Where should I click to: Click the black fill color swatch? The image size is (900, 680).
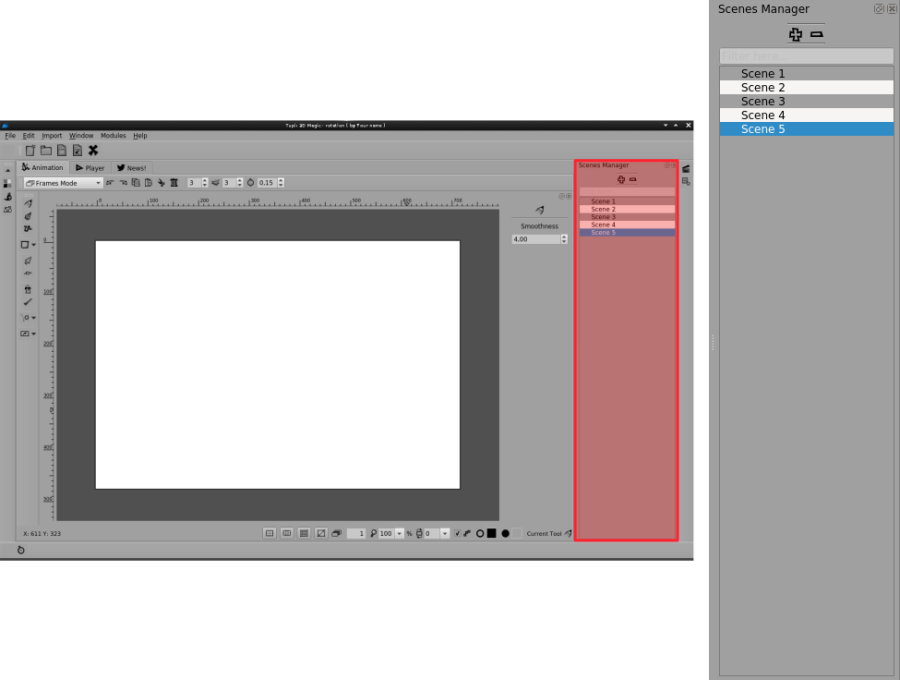[492, 533]
